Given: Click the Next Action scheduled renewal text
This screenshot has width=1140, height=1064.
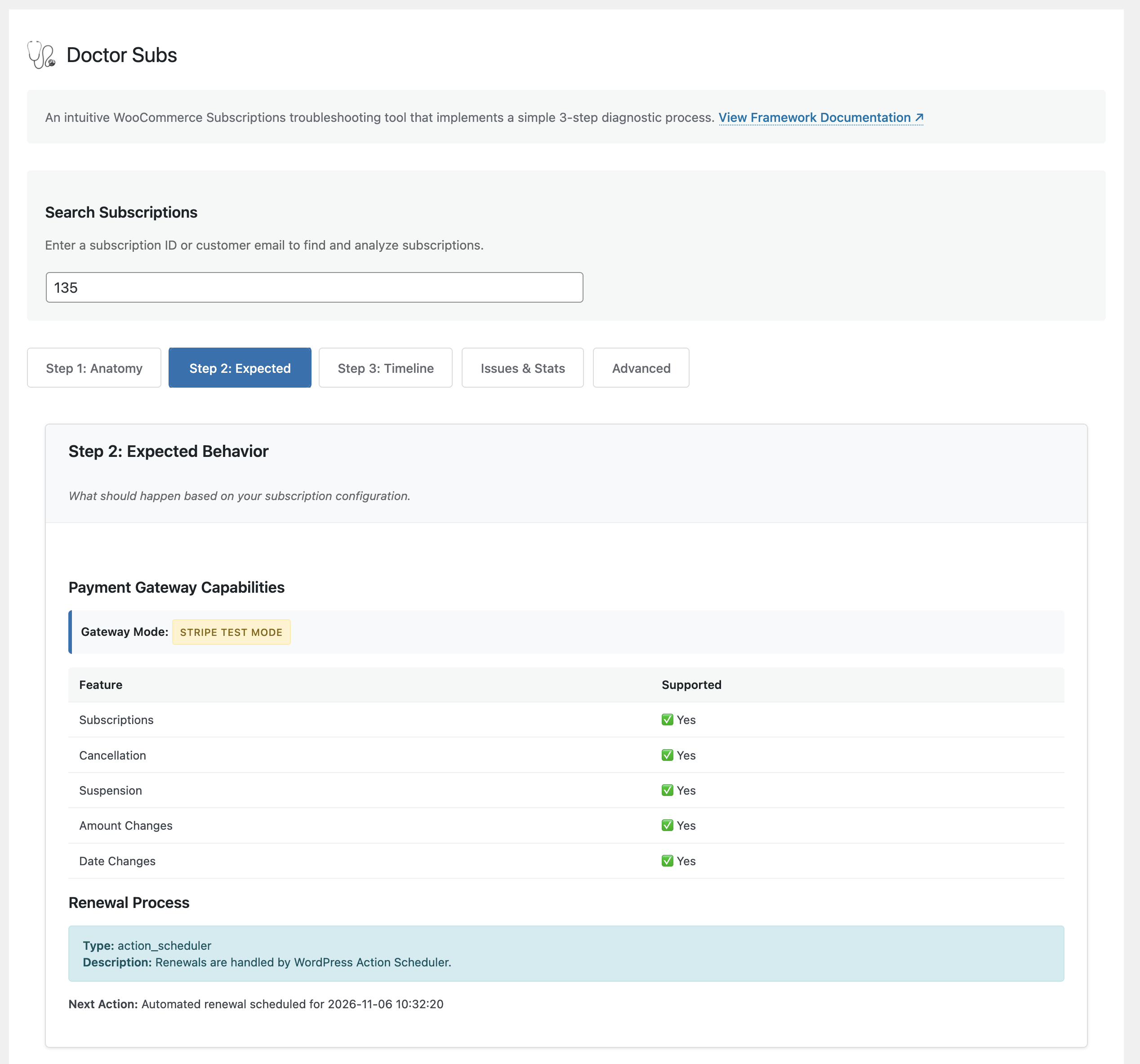Looking at the screenshot, I should 256,1004.
